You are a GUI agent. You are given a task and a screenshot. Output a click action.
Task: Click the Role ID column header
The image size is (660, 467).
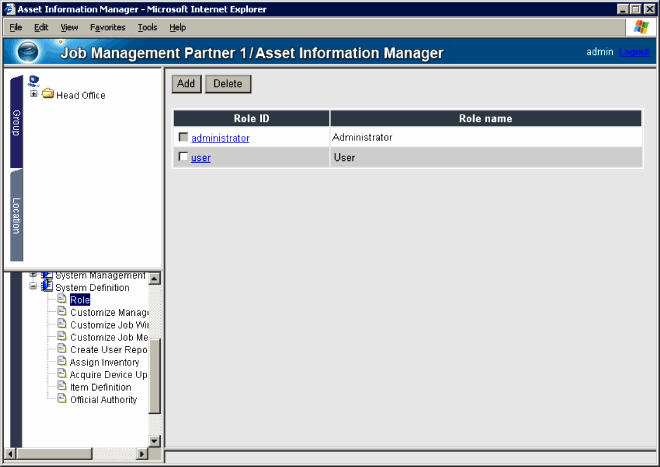click(251, 118)
